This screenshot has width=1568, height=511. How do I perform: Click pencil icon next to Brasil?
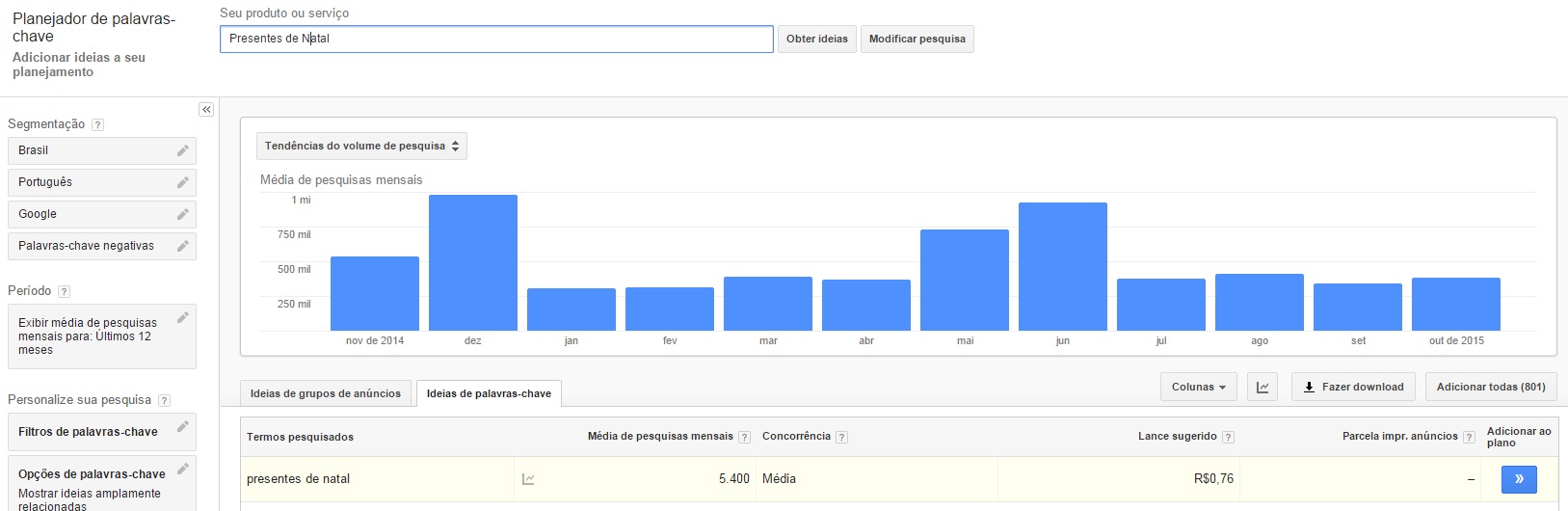182,150
